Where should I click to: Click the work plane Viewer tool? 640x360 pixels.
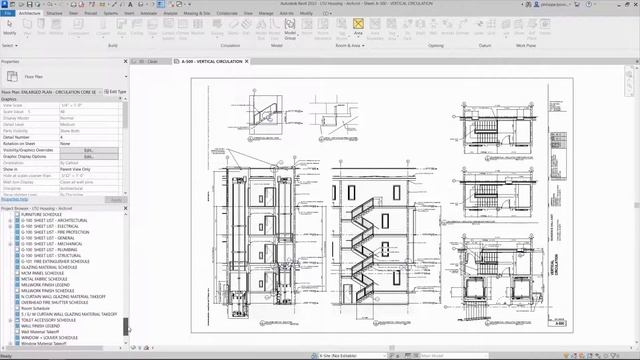[x=545, y=27]
